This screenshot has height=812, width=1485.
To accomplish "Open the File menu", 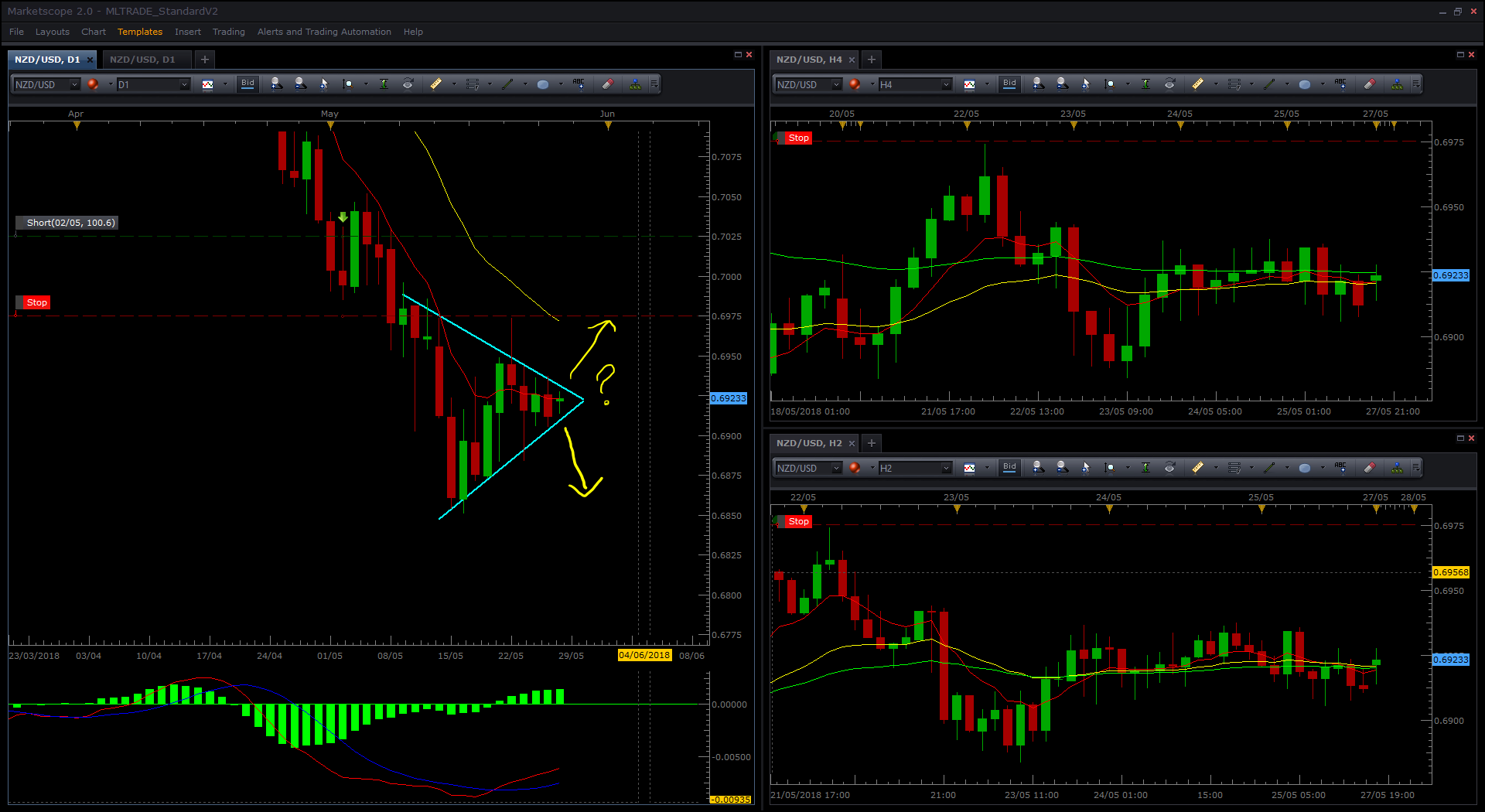I will tap(16, 32).
